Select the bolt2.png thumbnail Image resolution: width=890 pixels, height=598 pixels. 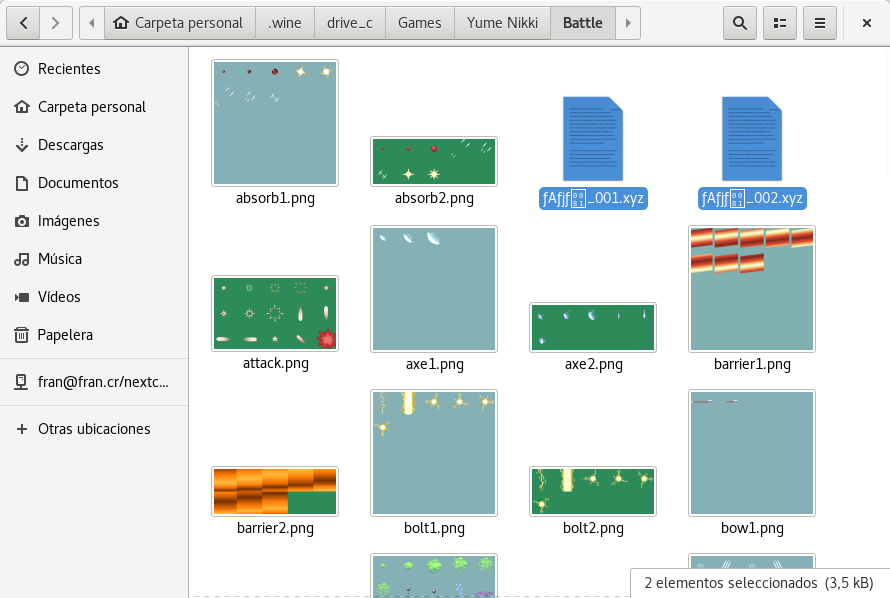coord(593,491)
